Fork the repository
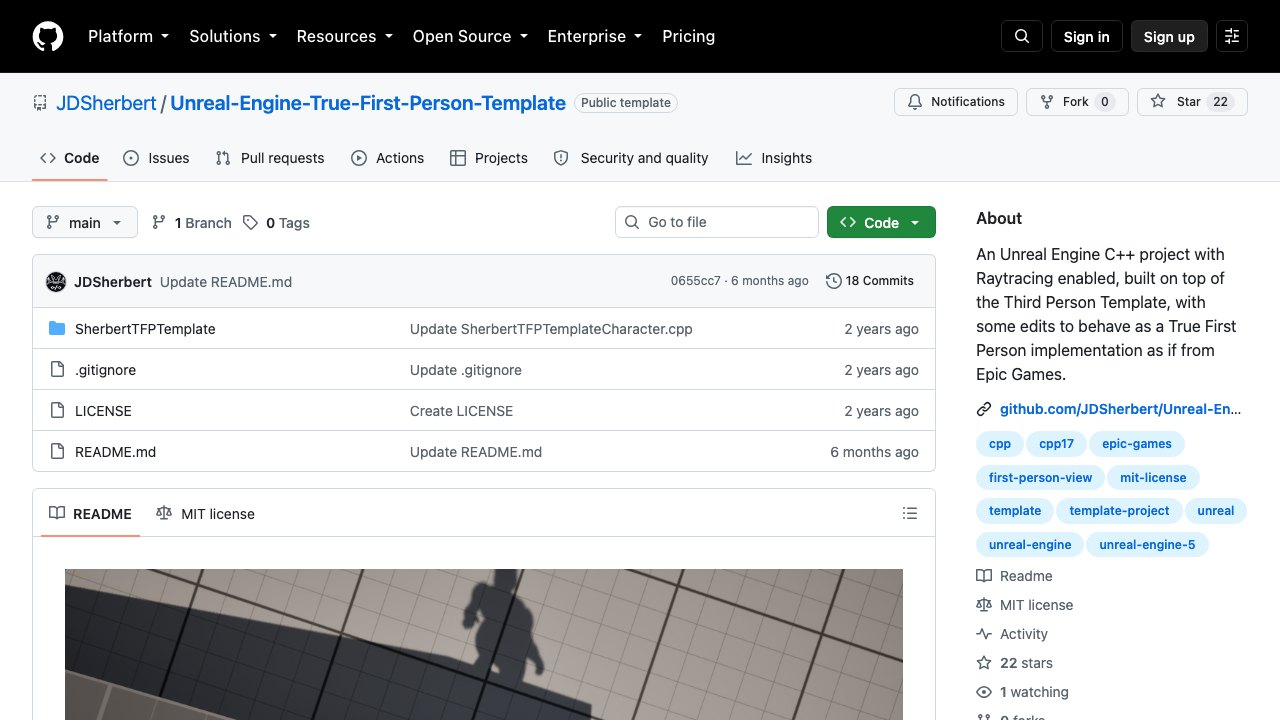The image size is (1280, 720). (x=1077, y=102)
